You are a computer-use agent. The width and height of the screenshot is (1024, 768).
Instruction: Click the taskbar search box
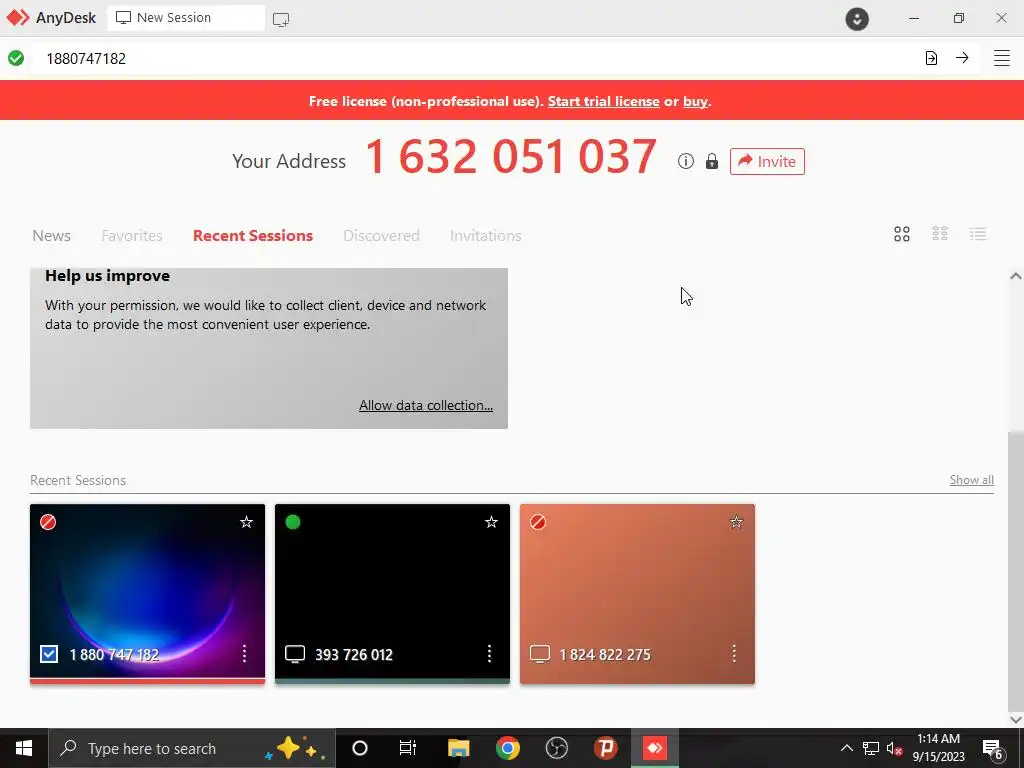[192, 748]
